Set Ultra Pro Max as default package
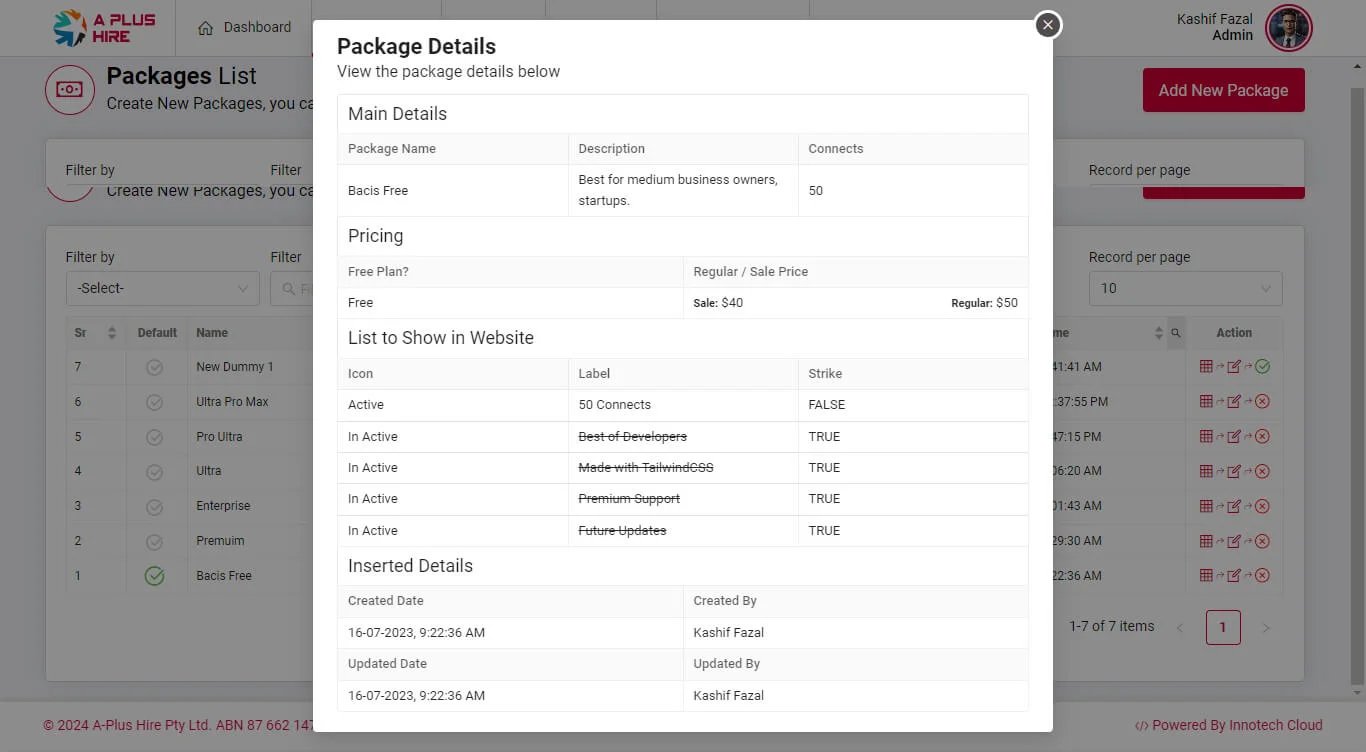 154,402
